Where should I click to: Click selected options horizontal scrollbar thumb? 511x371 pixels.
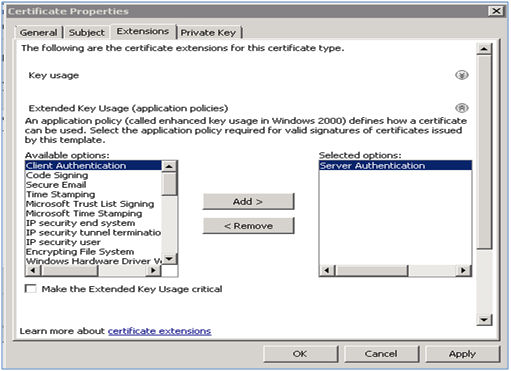click(x=372, y=270)
